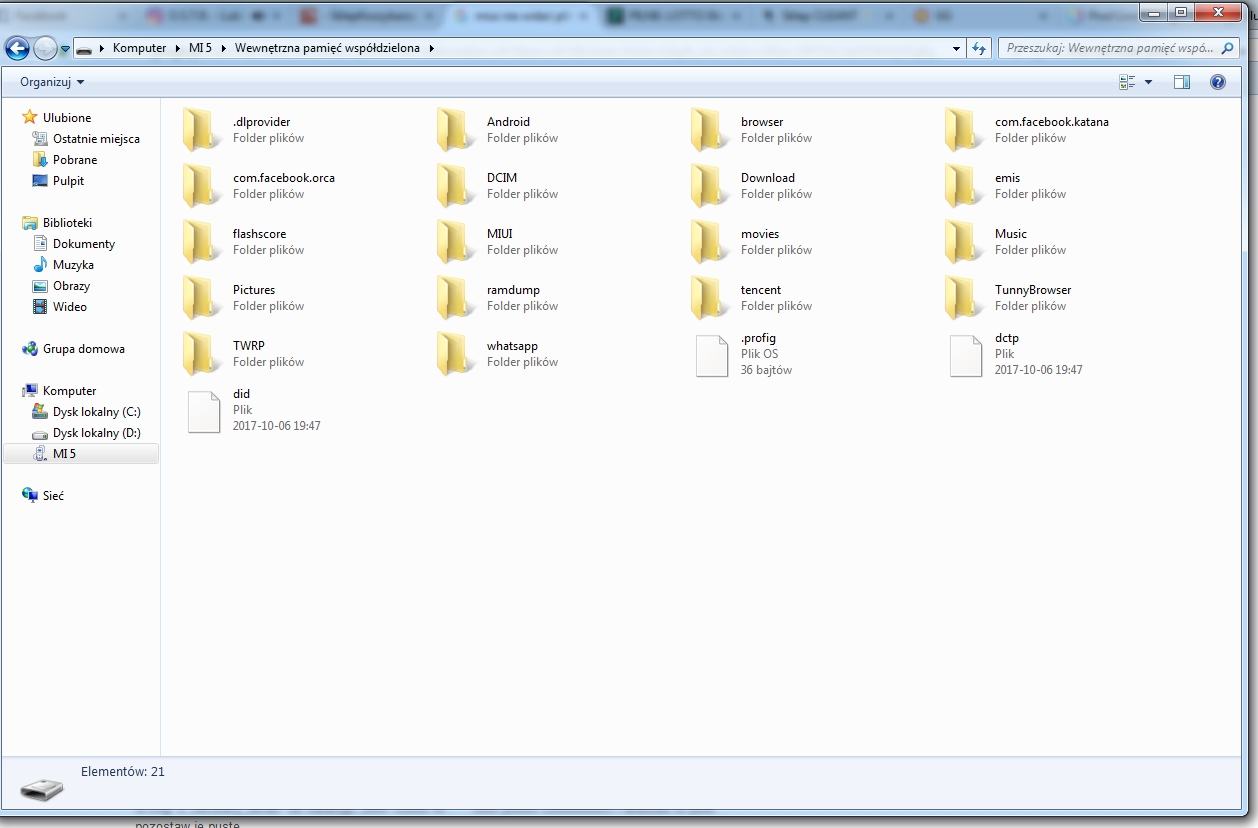1258x828 pixels.
Task: Open Pobrane in the favorites sidebar
Action: [x=75, y=160]
